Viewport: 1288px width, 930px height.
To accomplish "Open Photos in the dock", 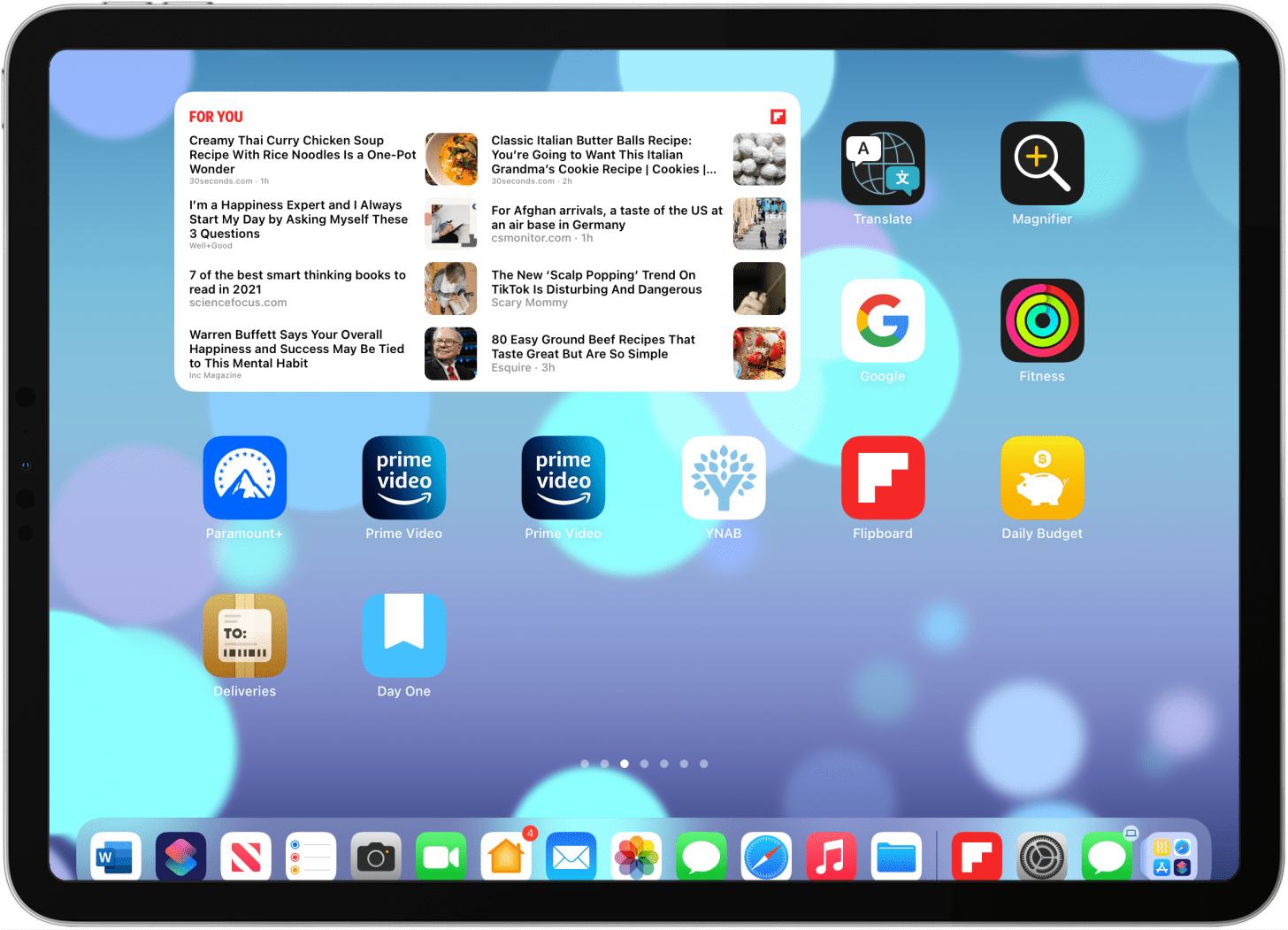I will pos(636,857).
